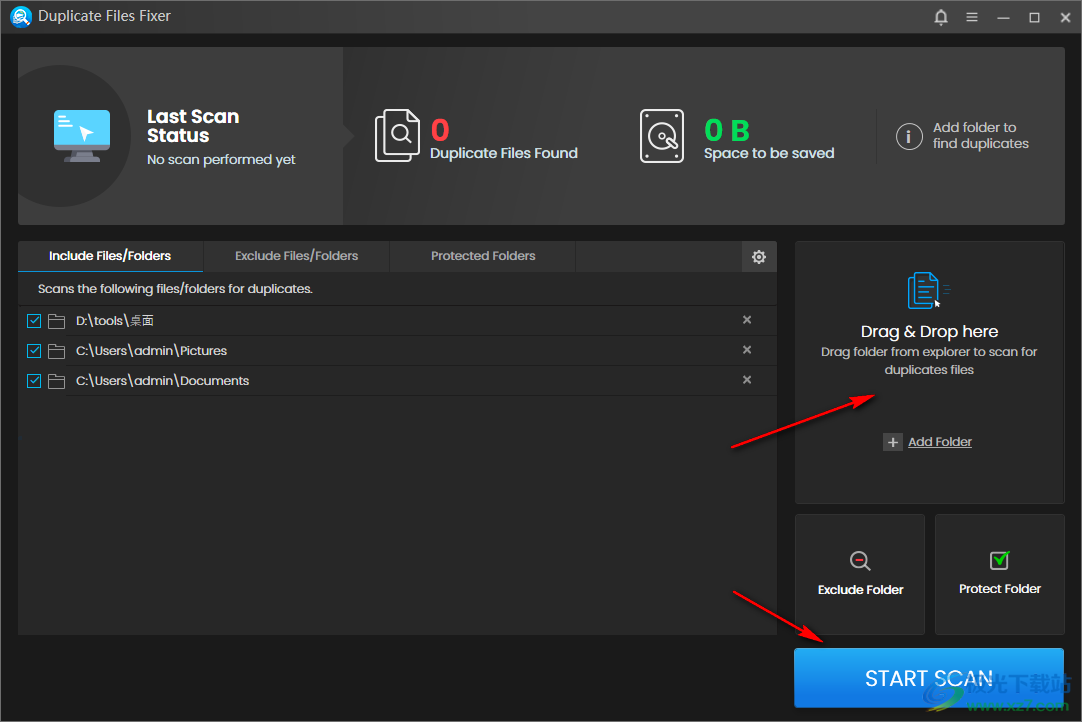
Task: Click the 'Add folder to find duplicates' text
Action: click(x=981, y=135)
